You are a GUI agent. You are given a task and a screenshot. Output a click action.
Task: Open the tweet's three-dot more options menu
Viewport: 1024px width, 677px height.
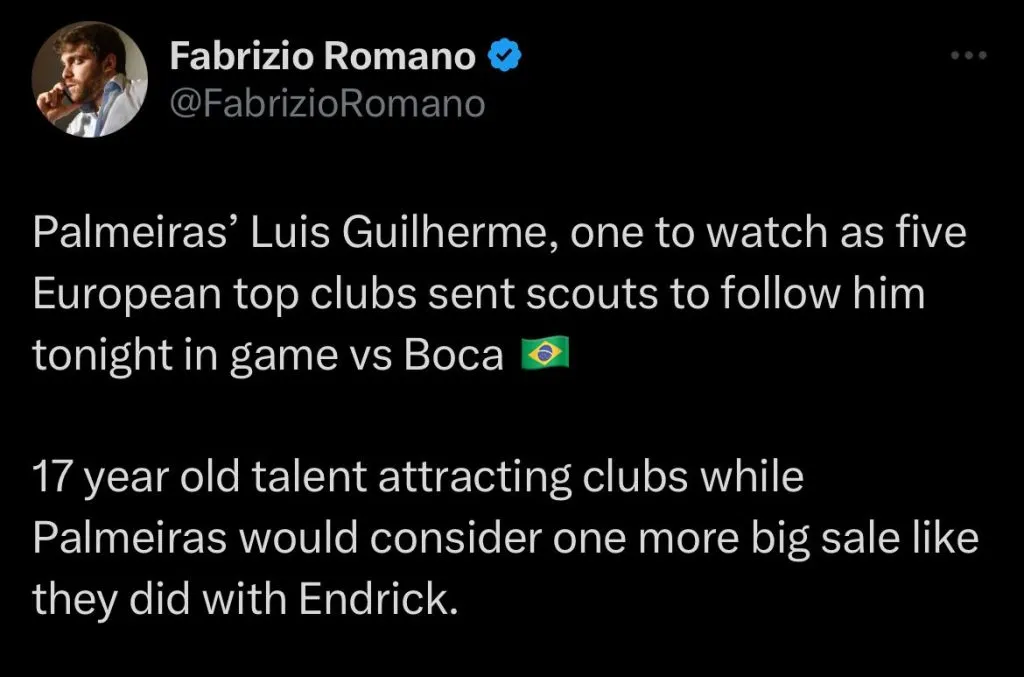click(x=967, y=58)
